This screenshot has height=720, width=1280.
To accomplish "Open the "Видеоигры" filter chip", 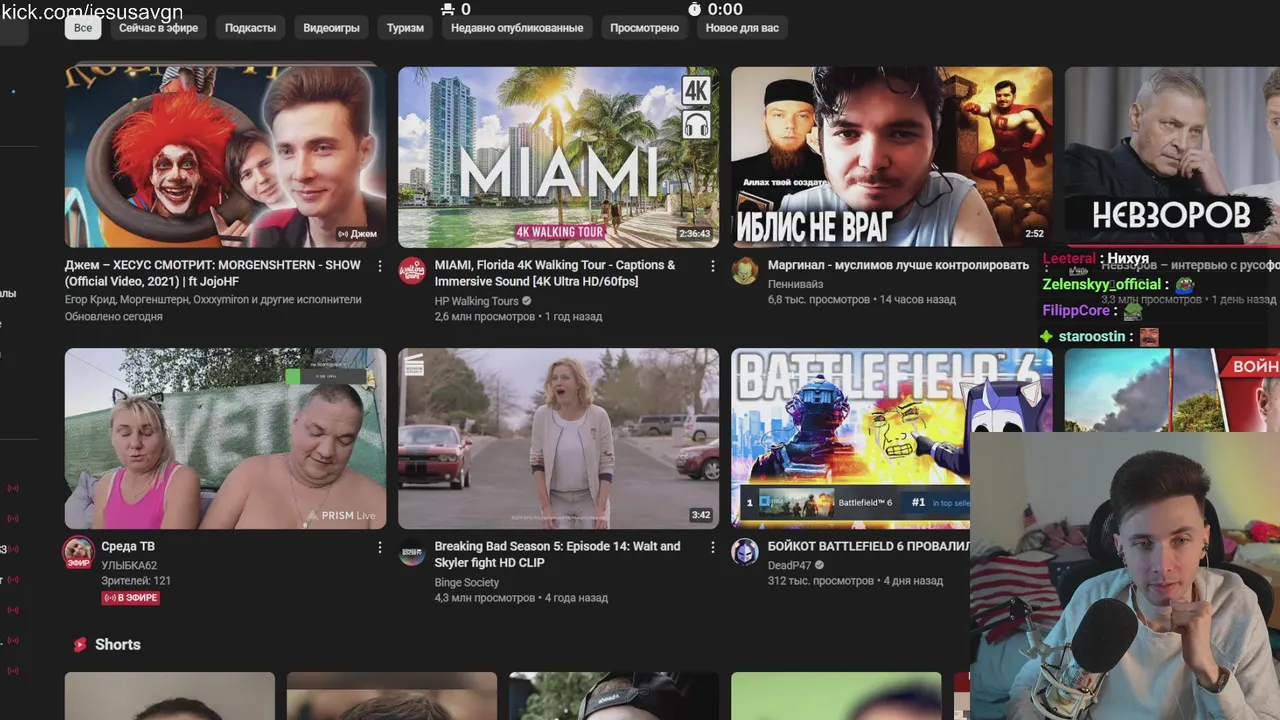I will pos(331,28).
